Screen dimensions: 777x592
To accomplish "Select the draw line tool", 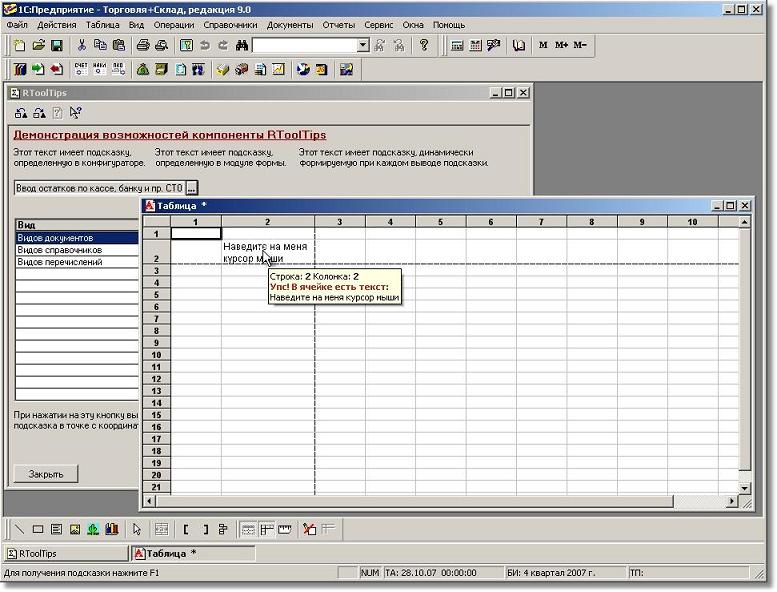I will (20, 529).
